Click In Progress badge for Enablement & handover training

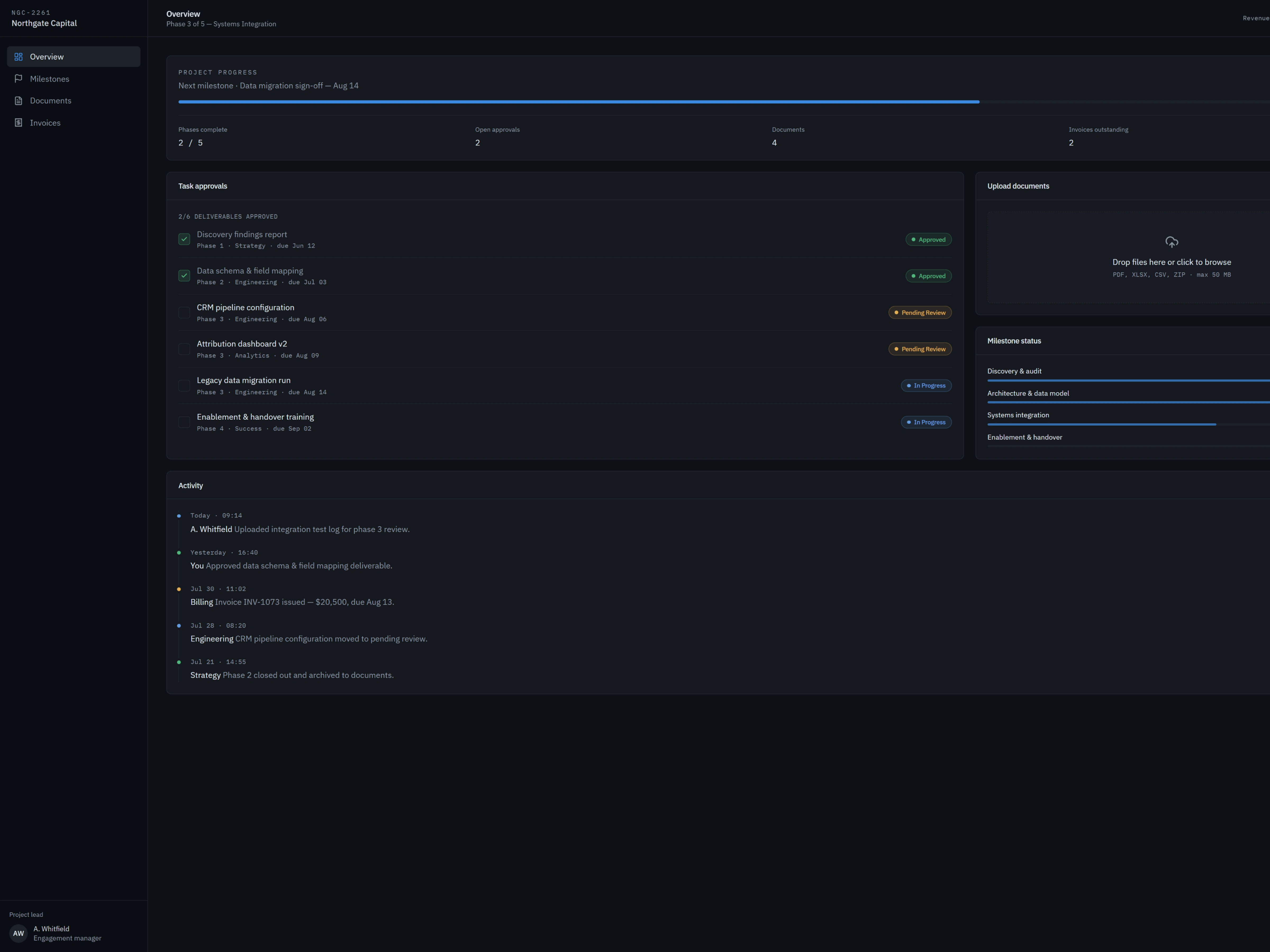pos(926,422)
